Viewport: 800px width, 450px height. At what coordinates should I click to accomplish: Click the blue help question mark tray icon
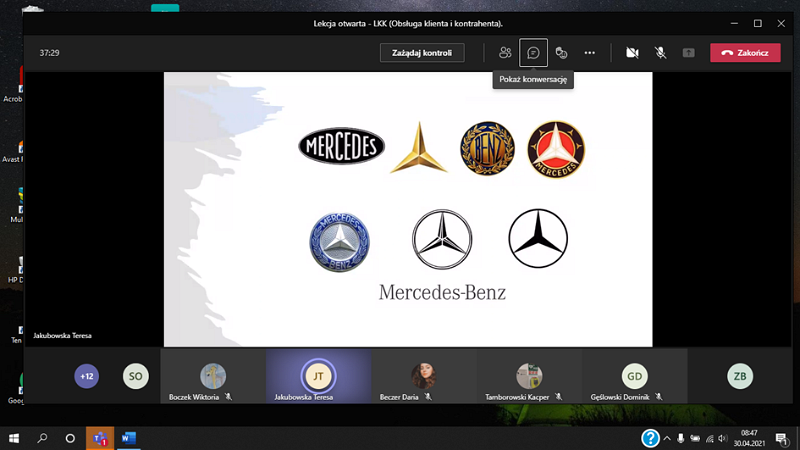[x=651, y=438]
